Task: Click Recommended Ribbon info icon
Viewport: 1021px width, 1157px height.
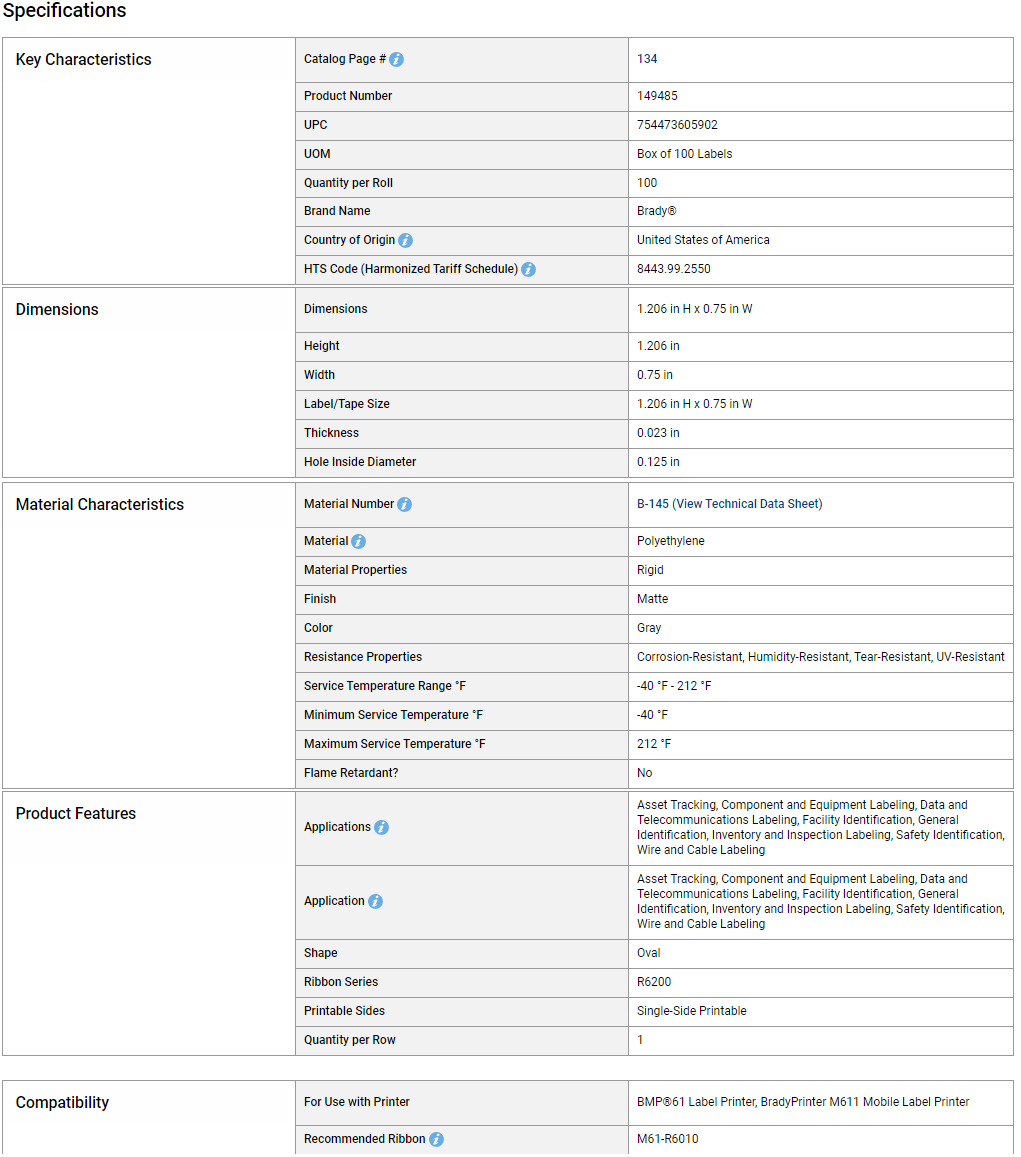Action: click(436, 1139)
